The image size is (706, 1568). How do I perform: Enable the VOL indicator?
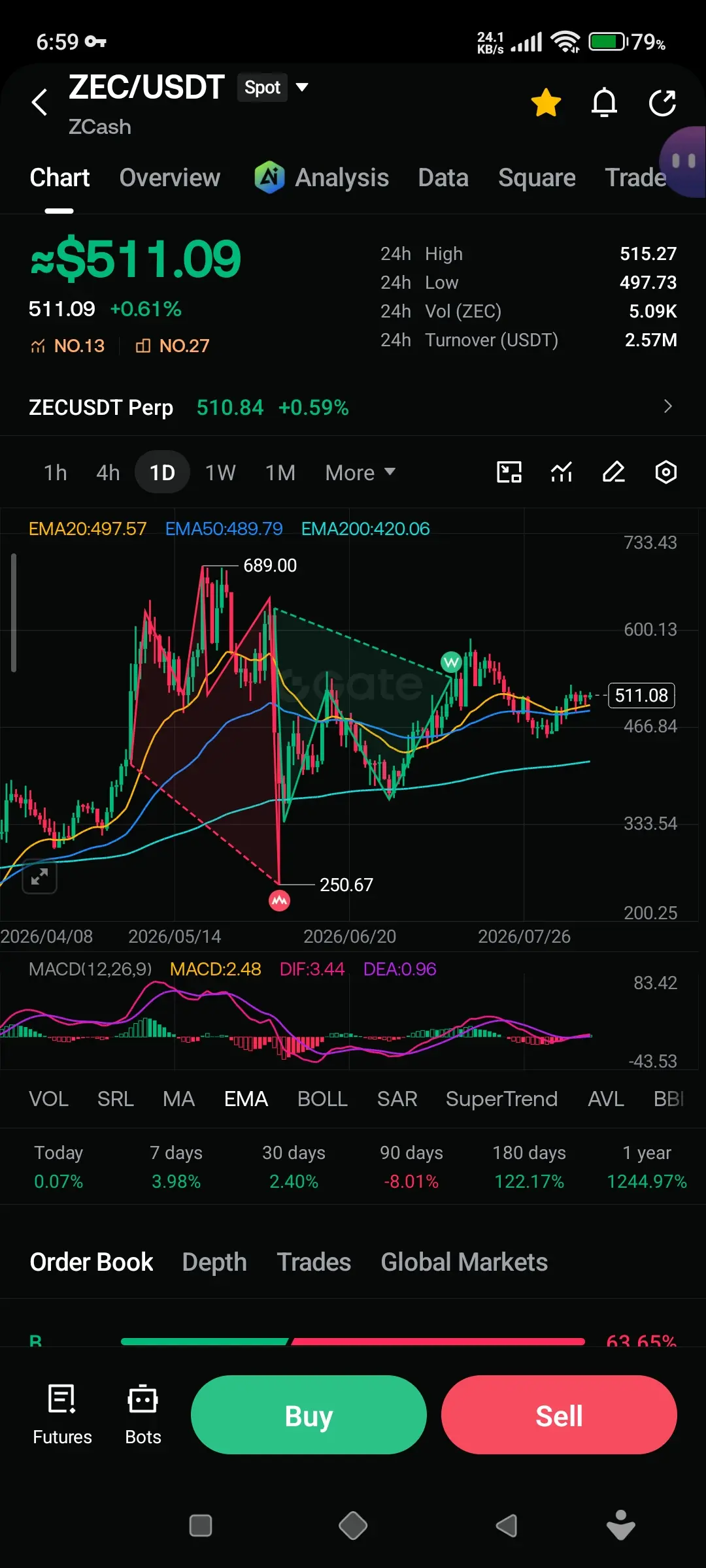coord(48,1099)
